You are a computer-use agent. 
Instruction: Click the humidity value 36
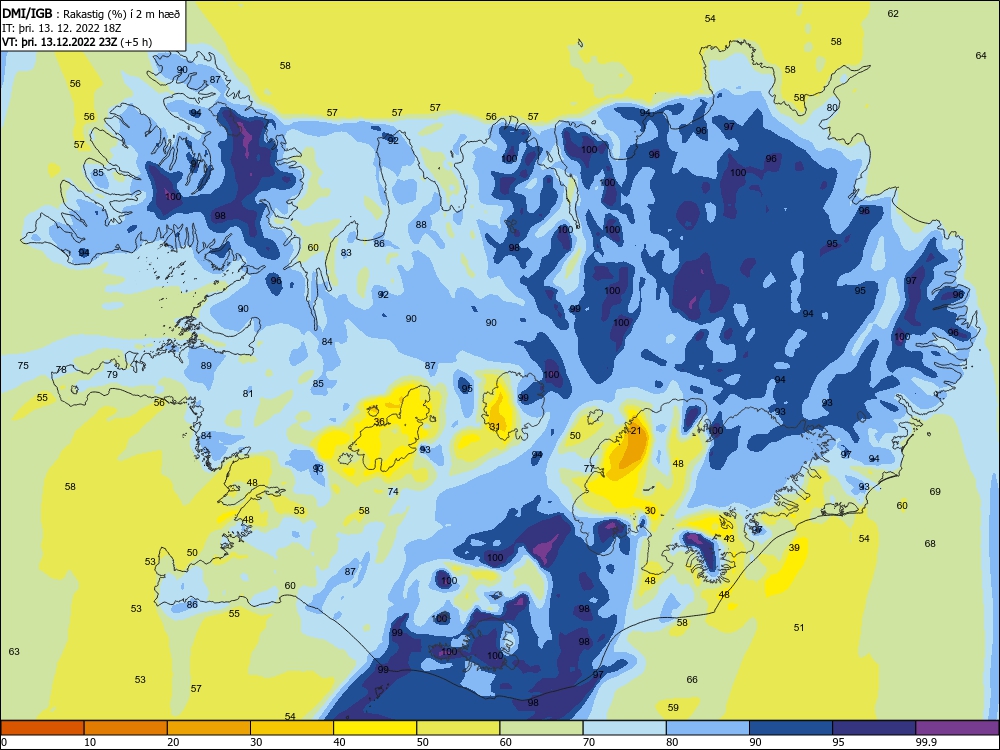click(x=379, y=422)
